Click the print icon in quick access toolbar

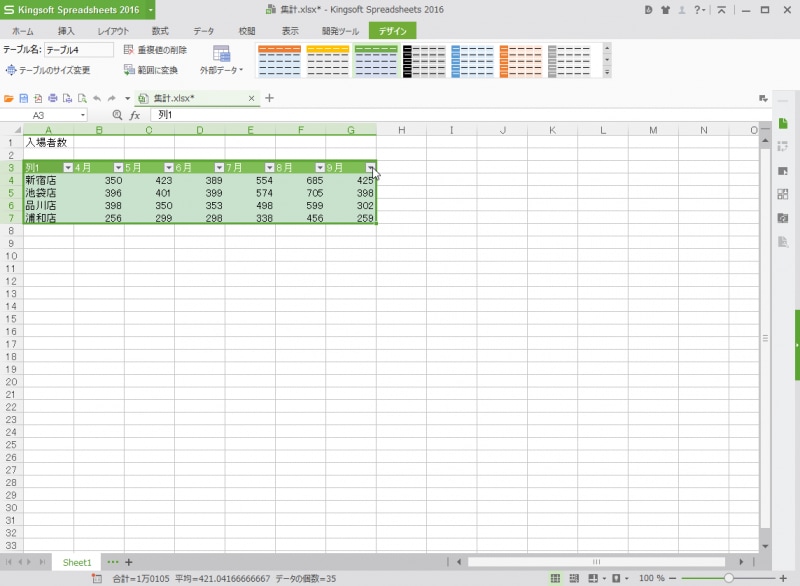[x=53, y=98]
